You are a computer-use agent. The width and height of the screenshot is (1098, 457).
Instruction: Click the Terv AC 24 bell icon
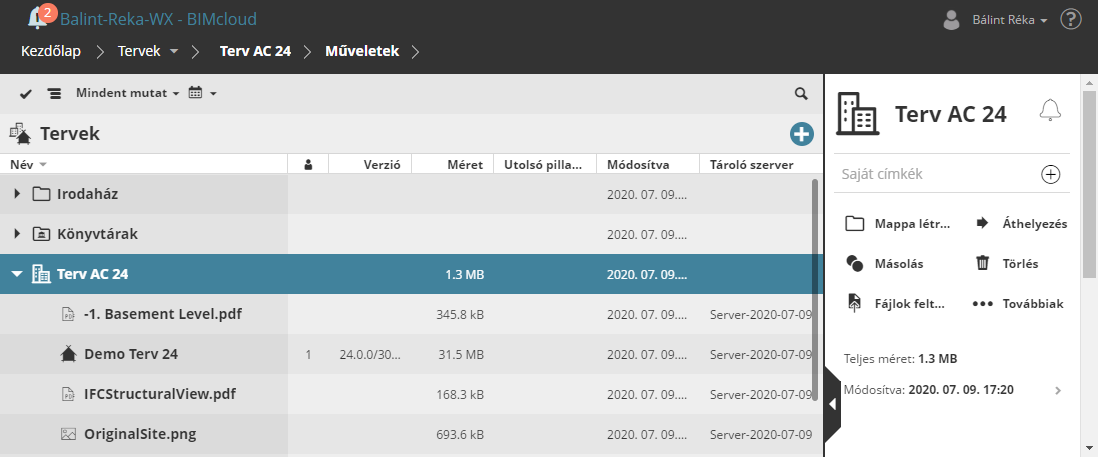coord(1049,111)
